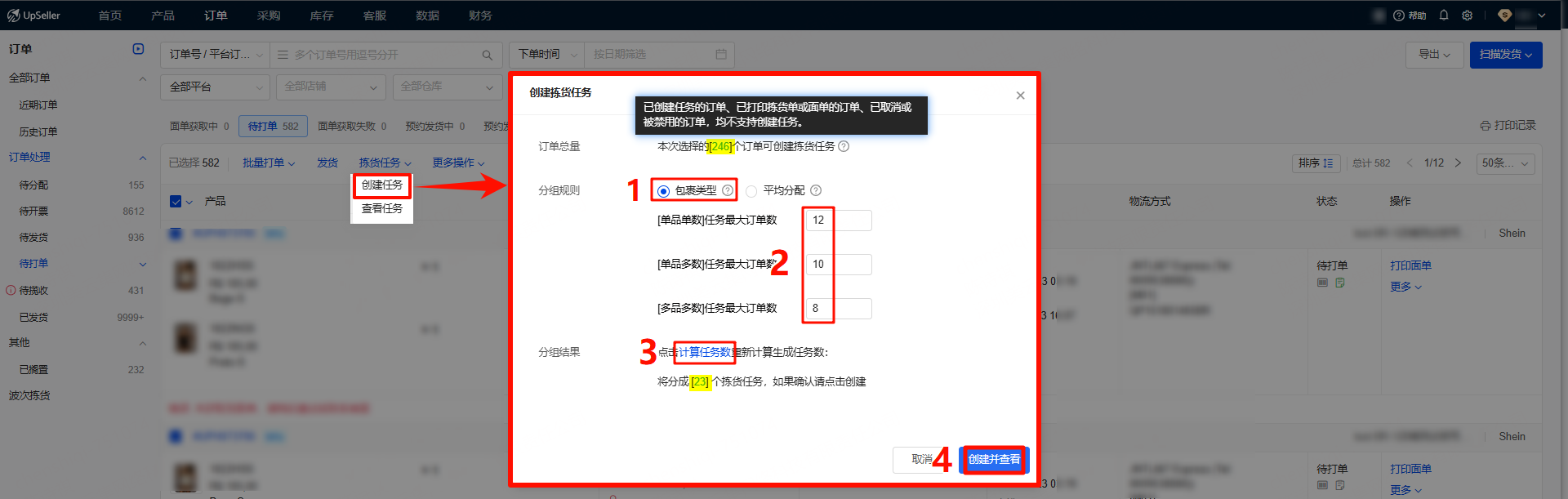Image resolution: width=1568 pixels, height=499 pixels.
Task: Click the printer icon for 打印记录
Action: 1485,126
